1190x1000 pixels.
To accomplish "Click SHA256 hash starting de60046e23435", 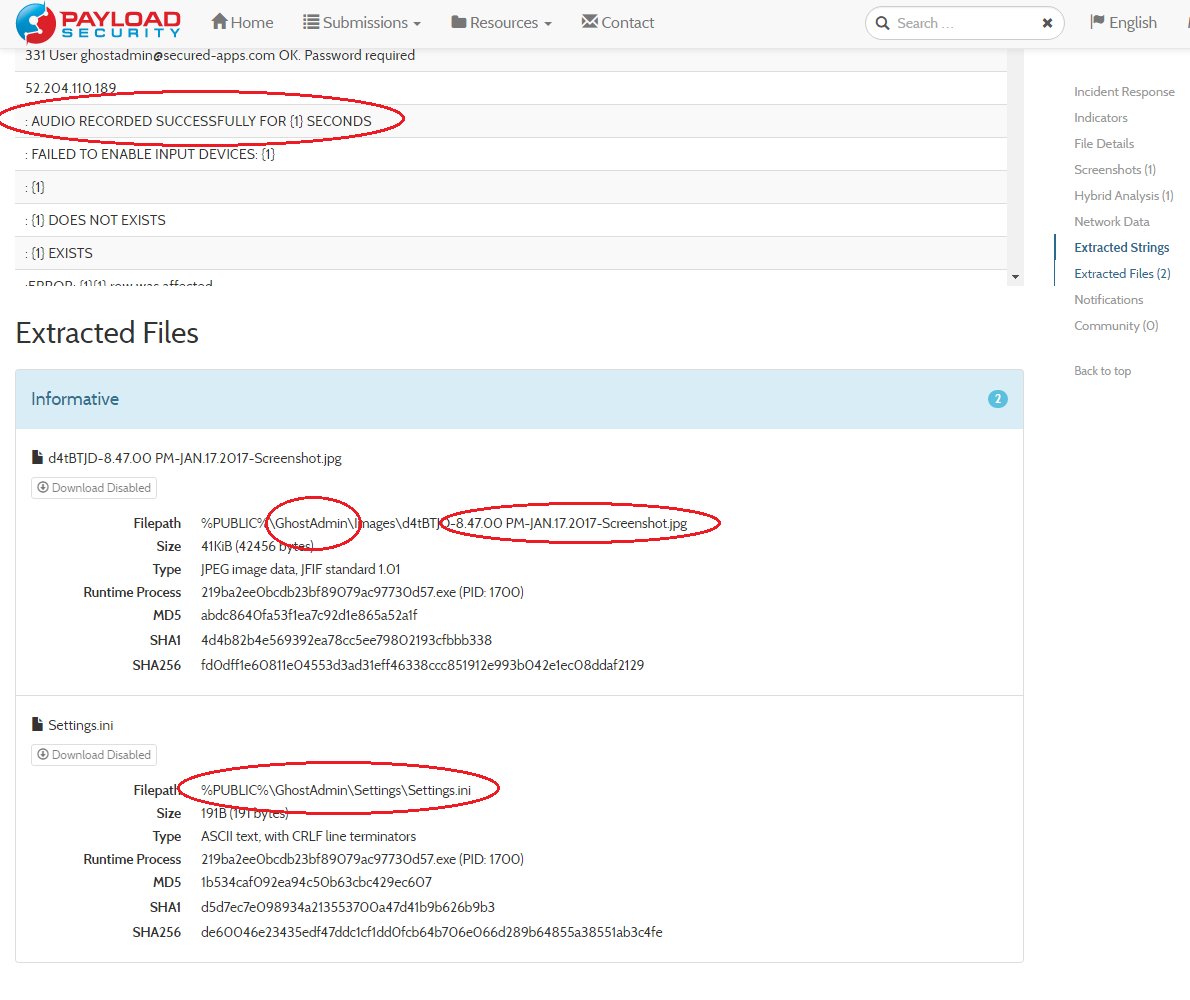I will coord(431,932).
